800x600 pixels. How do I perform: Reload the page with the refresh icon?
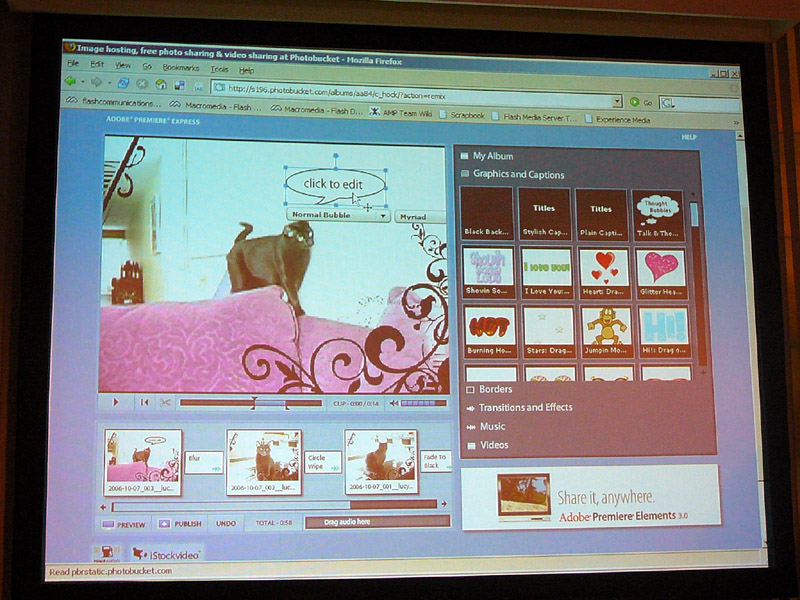[123, 83]
